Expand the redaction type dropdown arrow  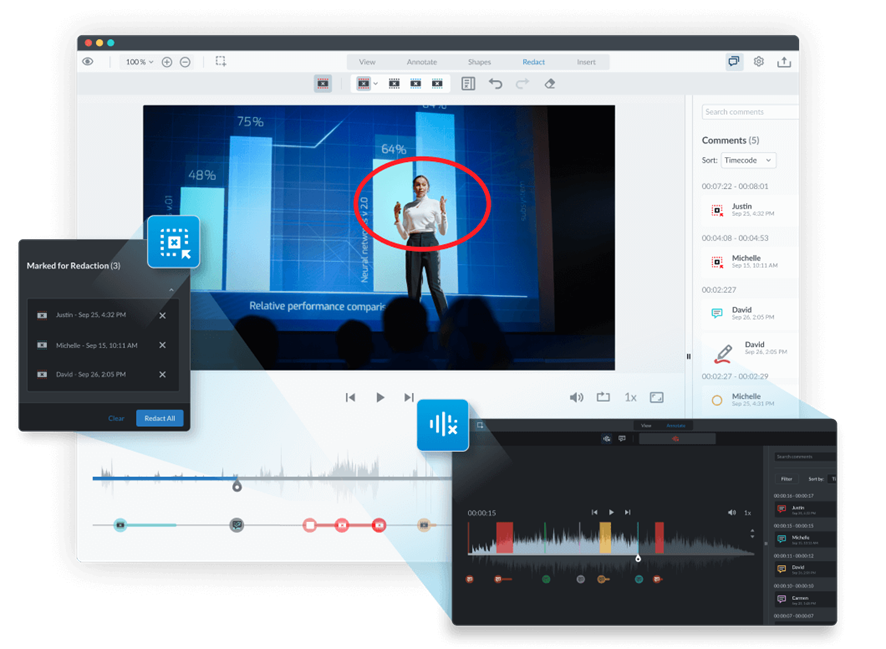tap(376, 84)
